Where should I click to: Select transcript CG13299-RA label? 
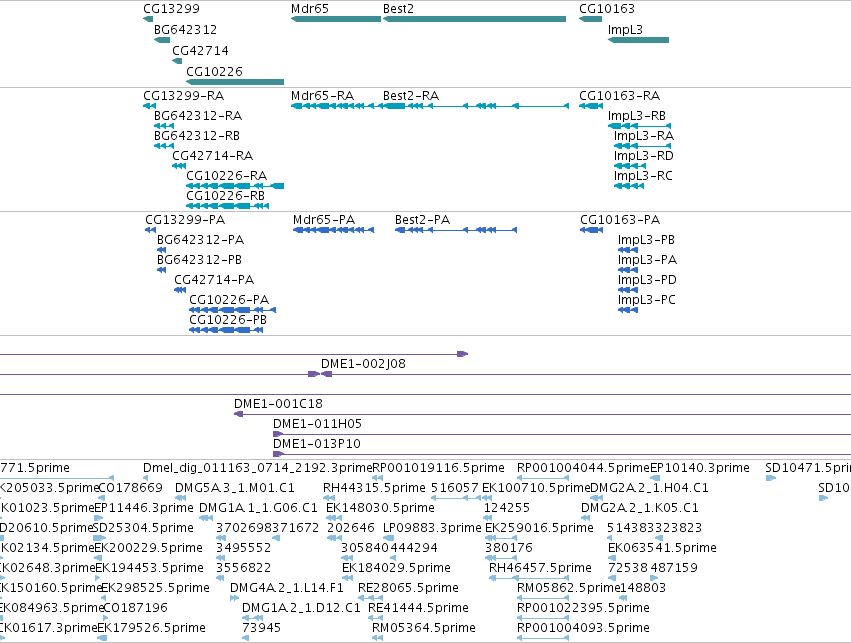click(183, 96)
